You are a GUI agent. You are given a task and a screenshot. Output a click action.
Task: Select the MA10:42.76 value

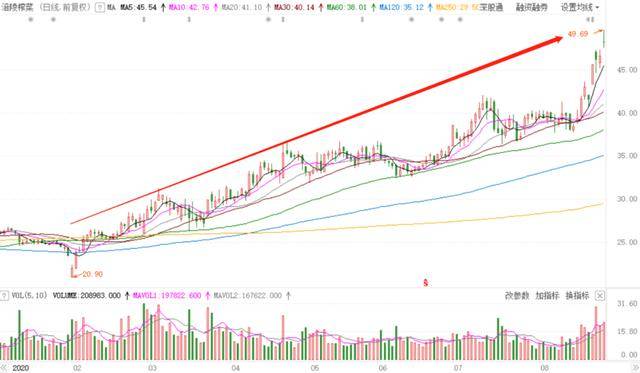point(189,7)
